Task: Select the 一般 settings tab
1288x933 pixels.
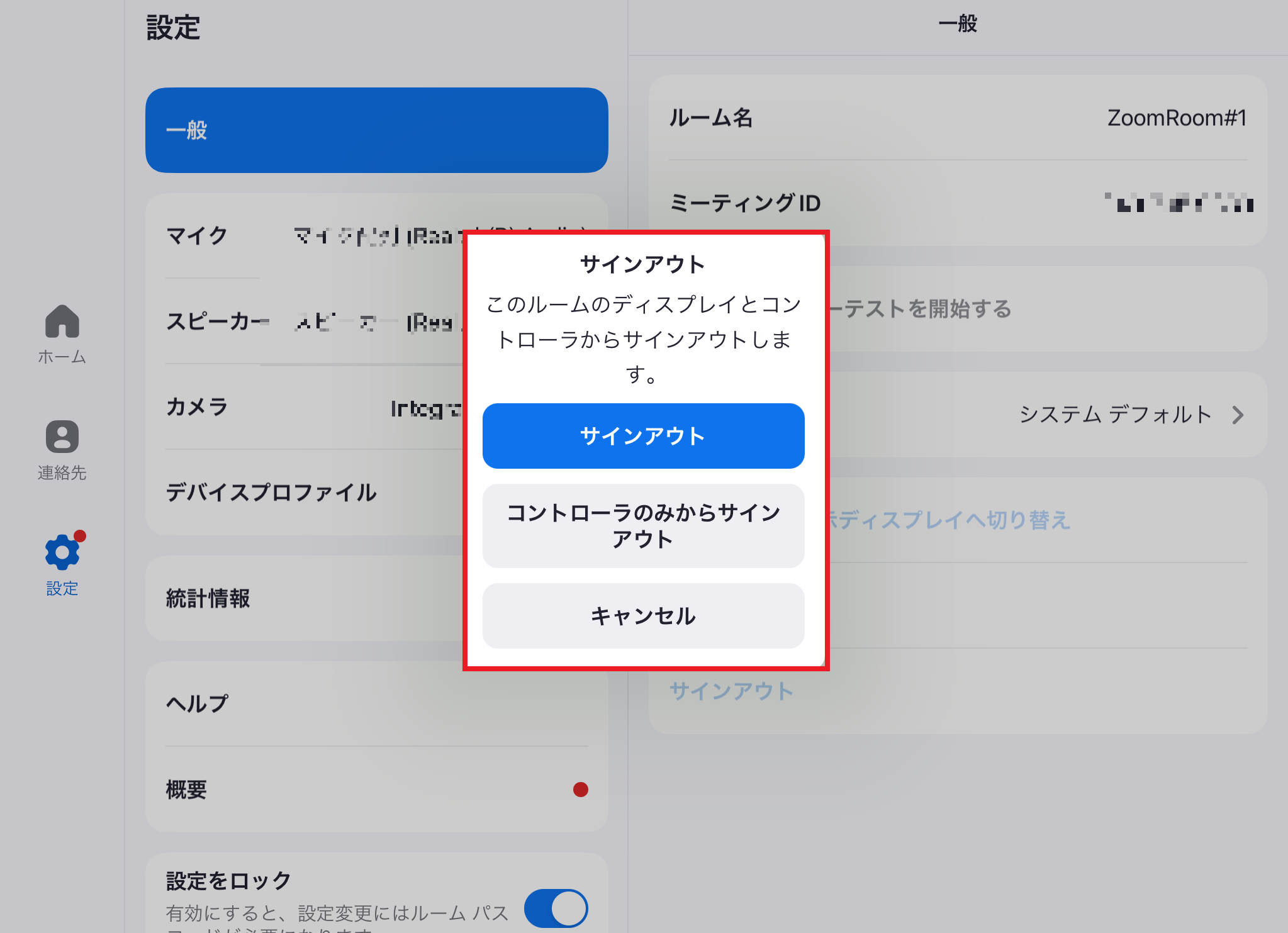Action: pyautogui.click(x=376, y=130)
